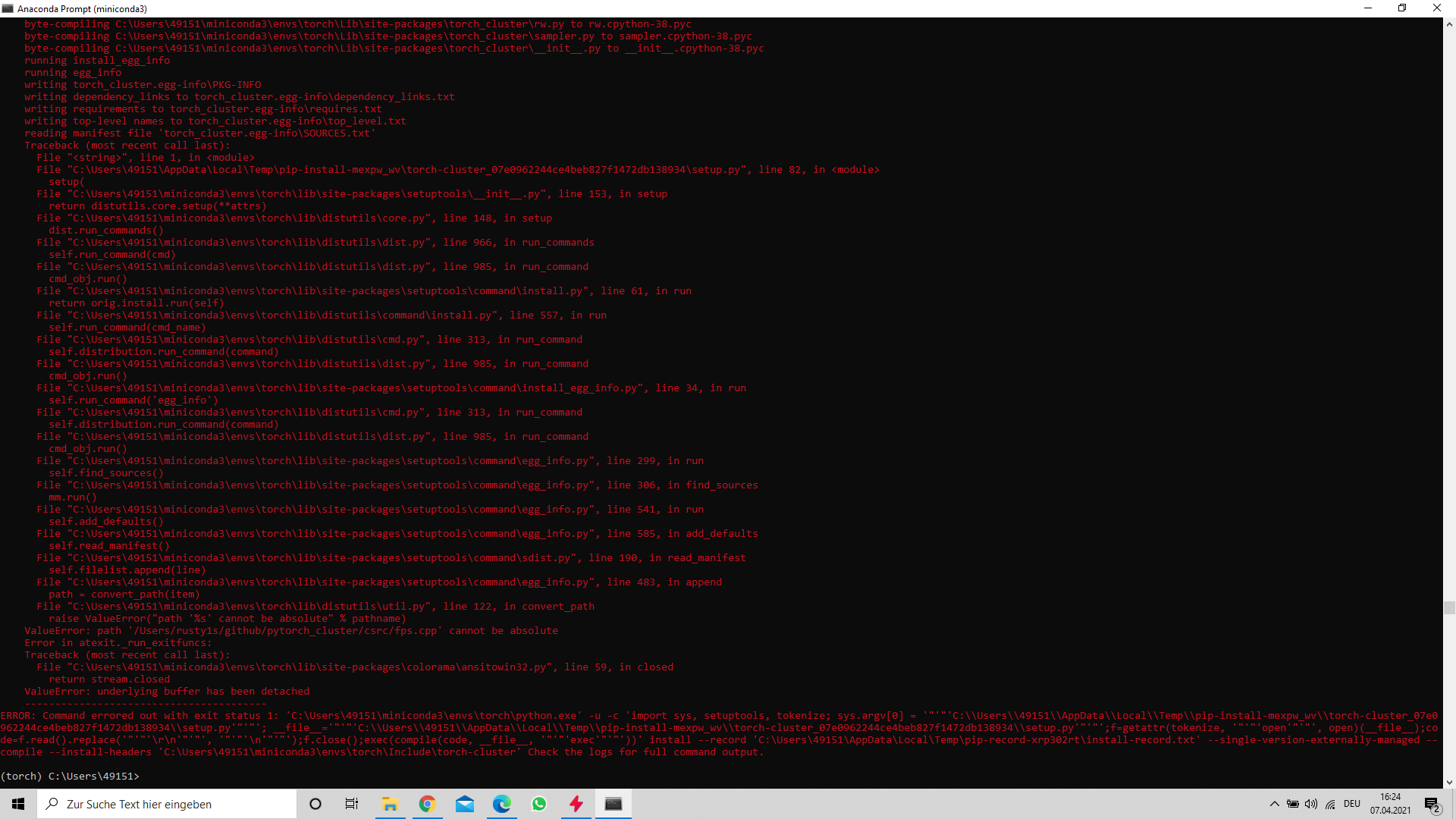The width and height of the screenshot is (1456, 819).
Task: Expand hidden system tray icons
Action: tap(1274, 804)
